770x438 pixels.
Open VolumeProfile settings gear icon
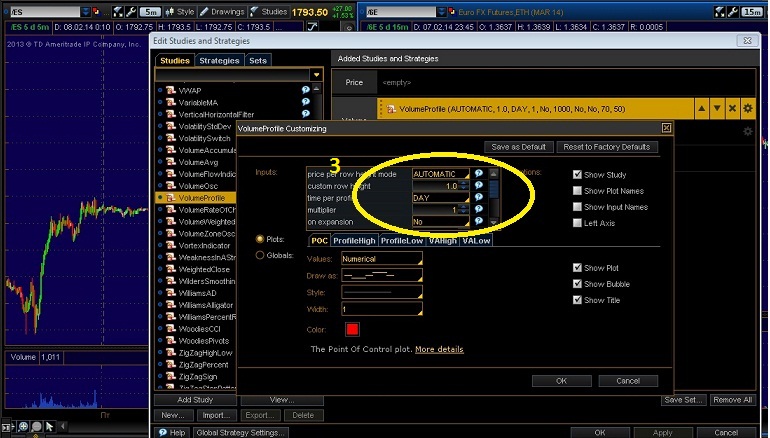tap(748, 109)
